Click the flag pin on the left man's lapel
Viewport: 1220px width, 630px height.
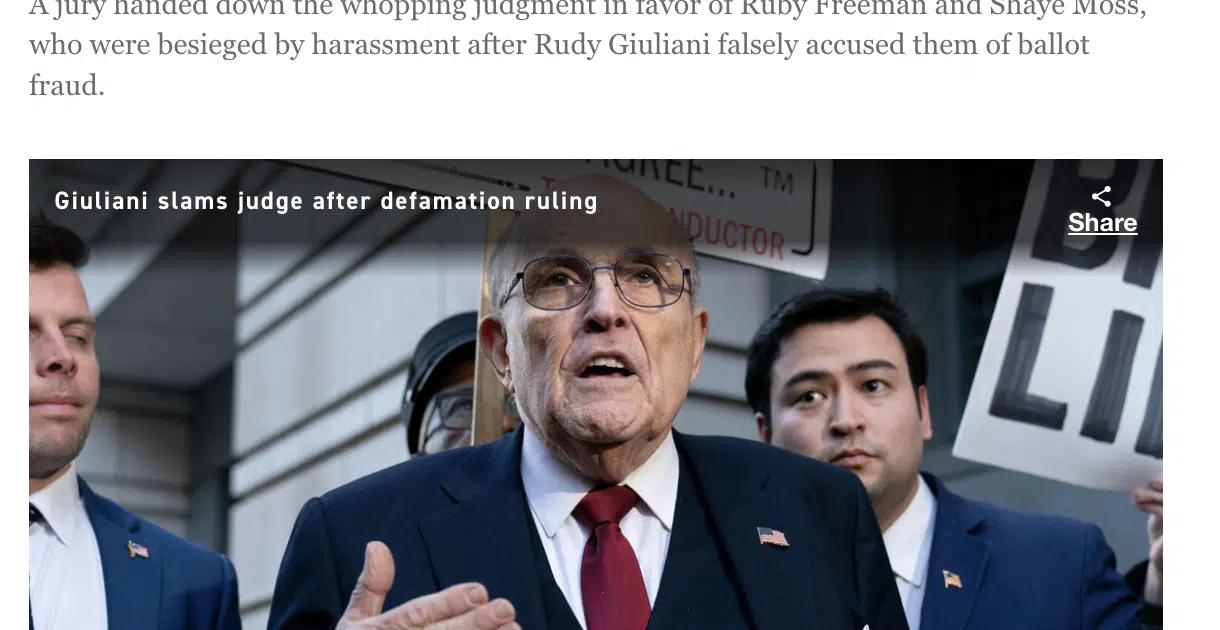coord(138,548)
